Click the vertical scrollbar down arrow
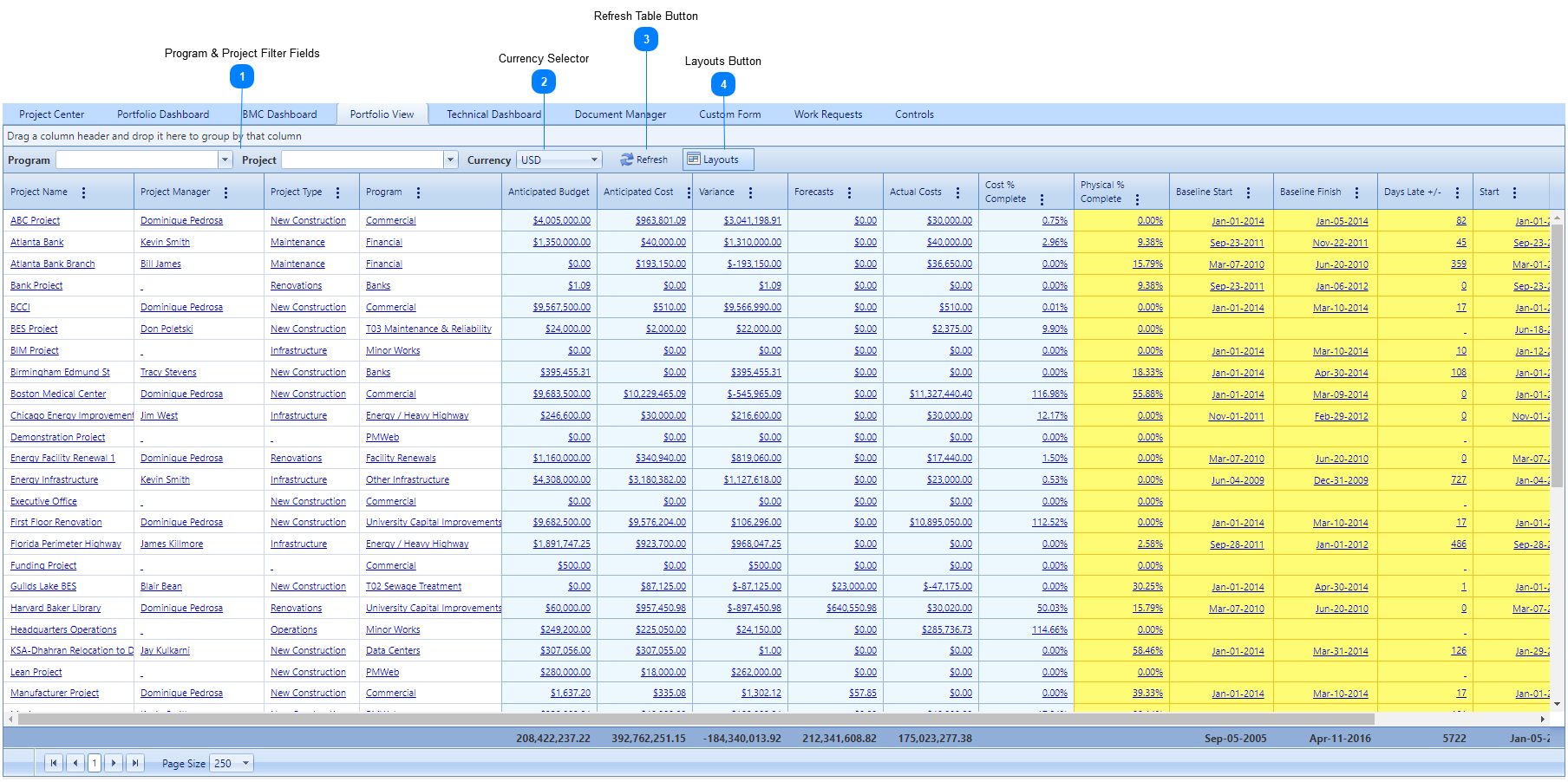Viewport: 1568px width, 782px height. (1557, 704)
